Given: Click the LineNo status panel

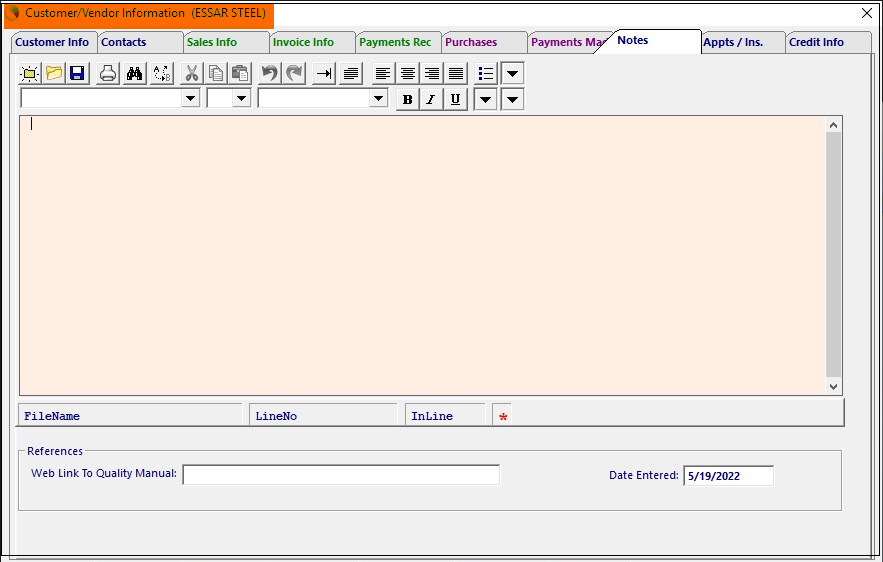Looking at the screenshot, I should (x=323, y=416).
